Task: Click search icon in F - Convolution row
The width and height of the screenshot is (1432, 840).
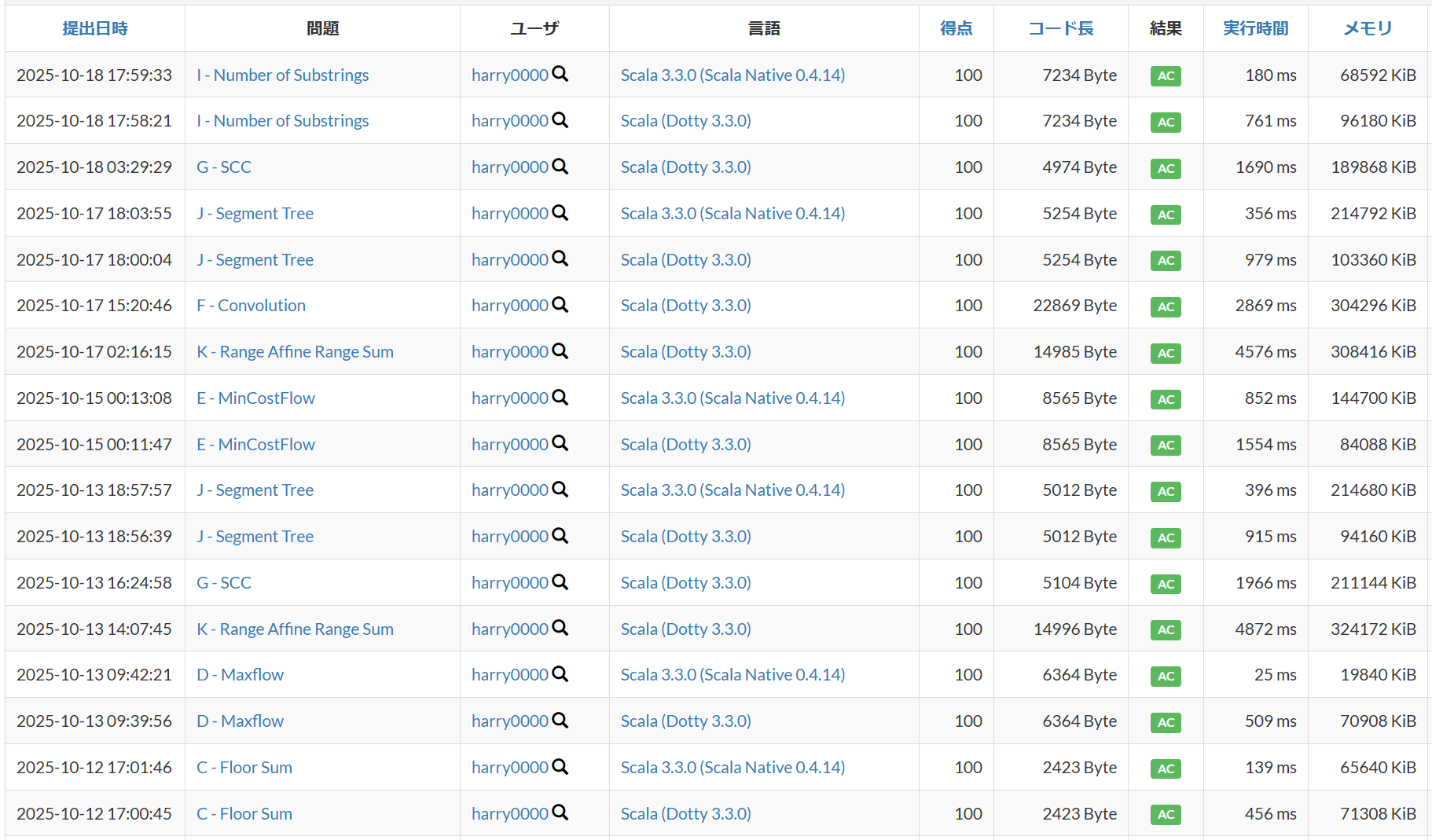Action: 560,305
